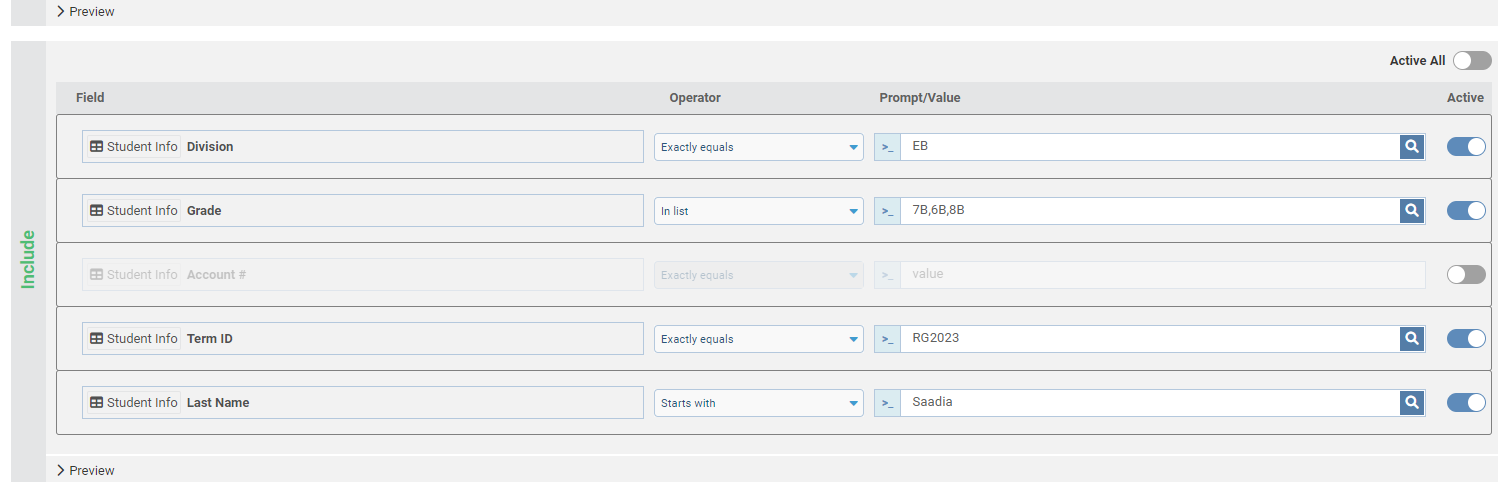Click the Field column header
Image resolution: width=1498 pixels, height=482 pixels.
pyautogui.click(x=90, y=98)
